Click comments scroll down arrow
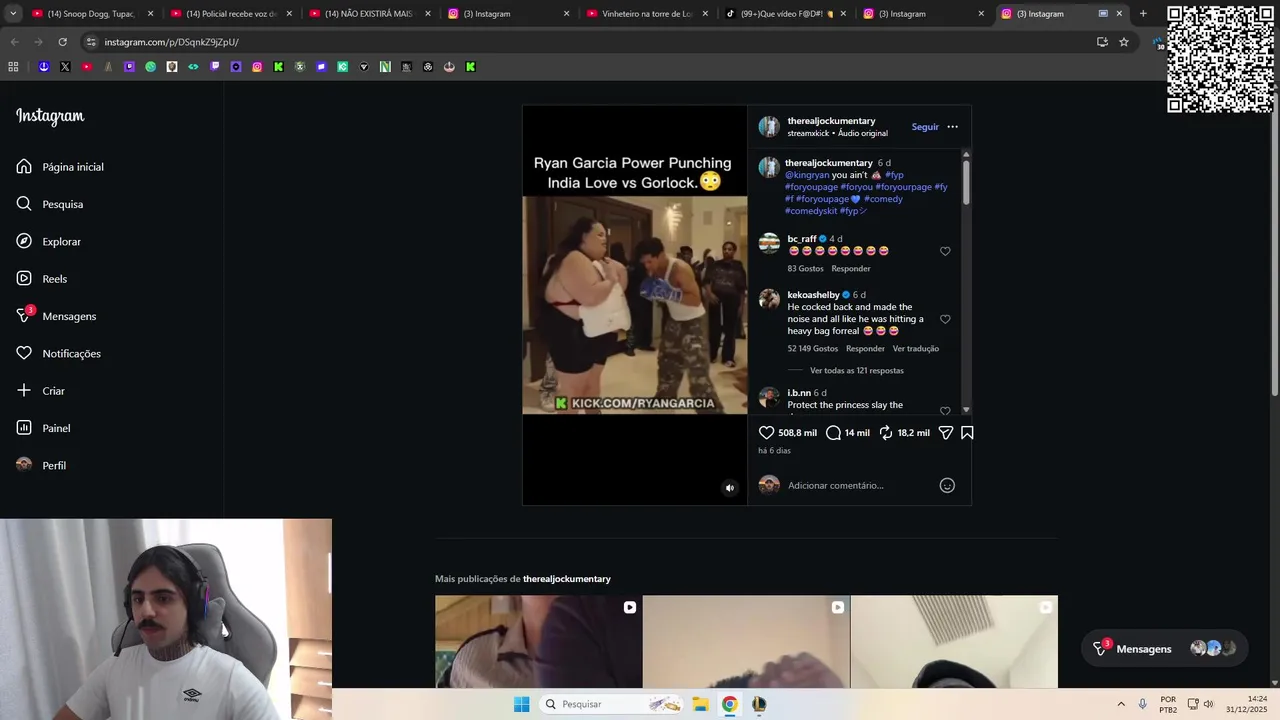This screenshot has width=1280, height=720. point(966,410)
